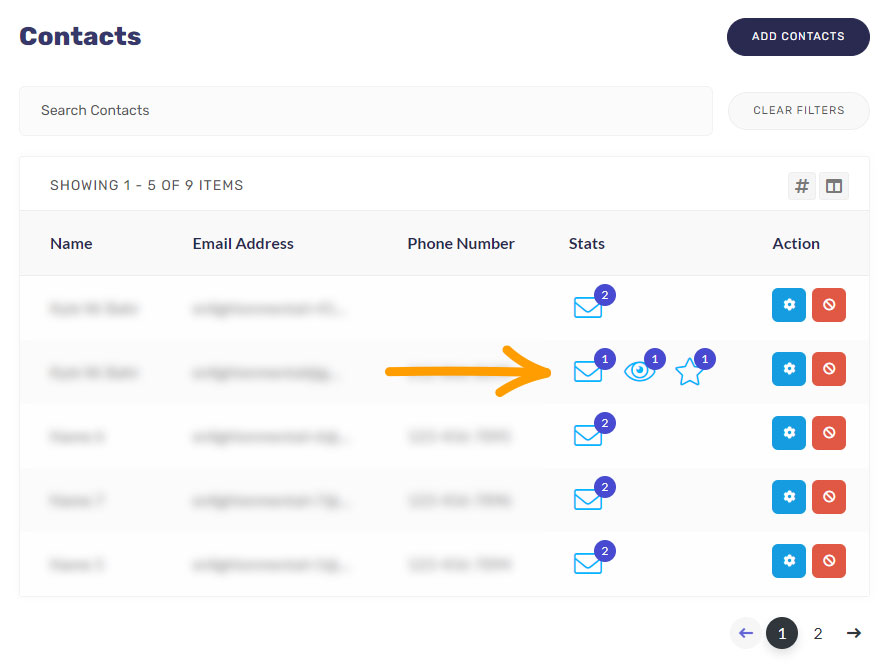Click the Add Contacts button
894x665 pixels.
[798, 37]
